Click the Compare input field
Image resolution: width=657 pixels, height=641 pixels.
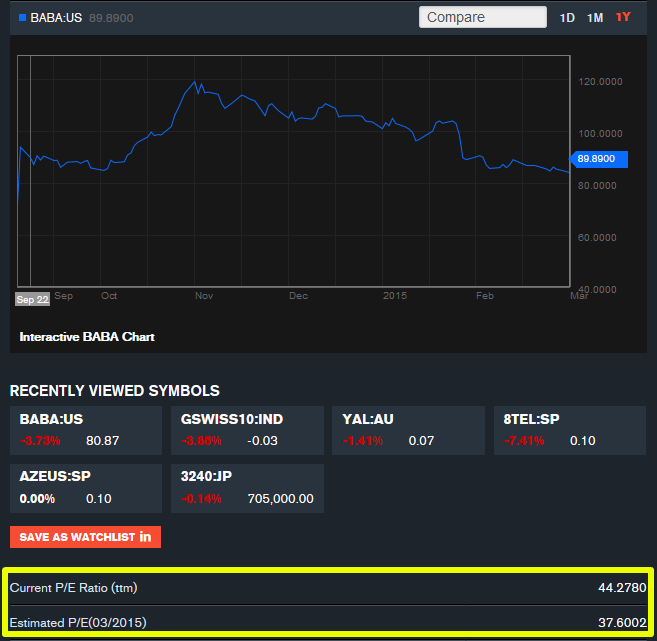click(x=483, y=17)
